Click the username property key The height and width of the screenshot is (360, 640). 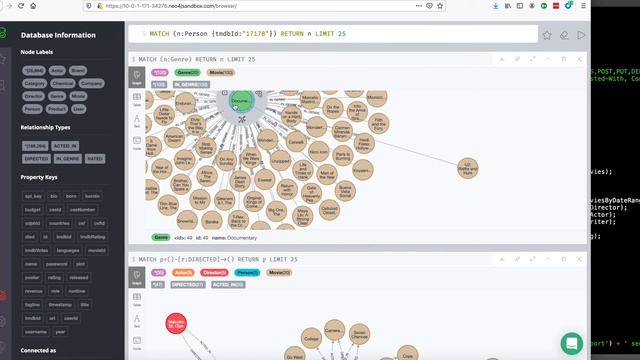(36, 332)
